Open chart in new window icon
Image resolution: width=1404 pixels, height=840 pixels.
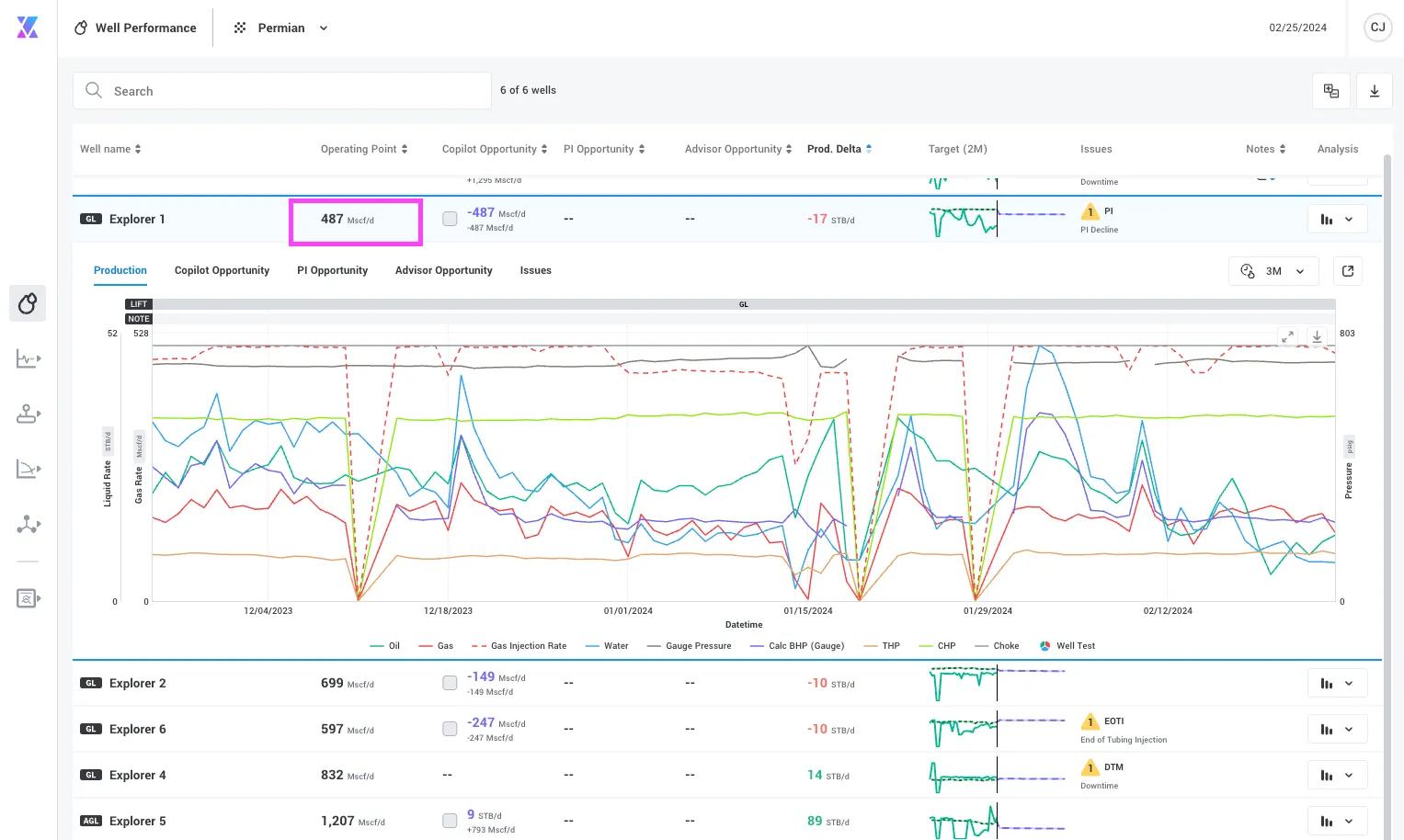tap(1347, 271)
